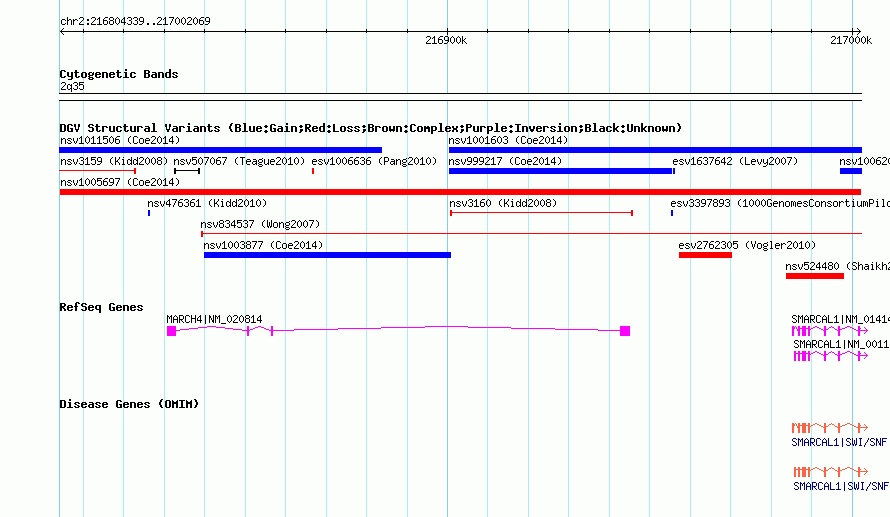
Task: Open the nsv1005697 (Coe2014) label
Action: coord(120,182)
